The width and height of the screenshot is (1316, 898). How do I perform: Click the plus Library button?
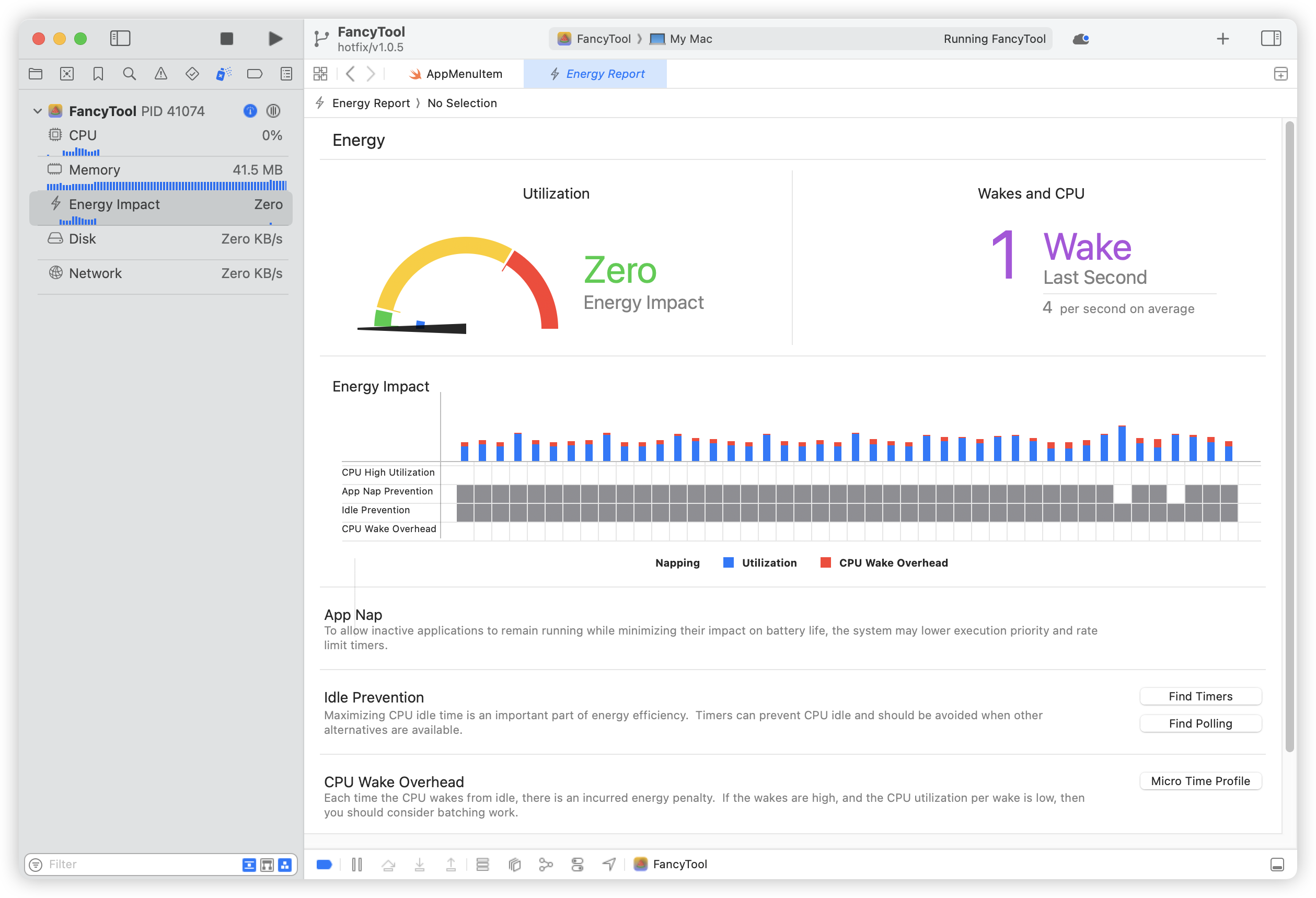click(x=1222, y=39)
